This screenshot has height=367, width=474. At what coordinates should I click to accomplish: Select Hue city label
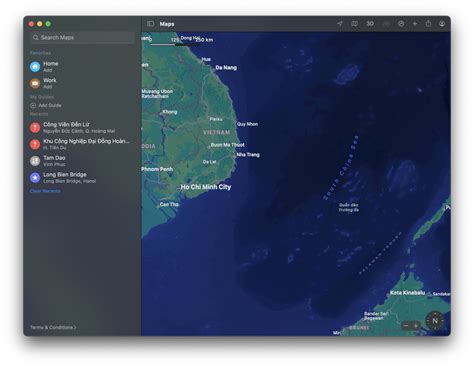(206, 59)
